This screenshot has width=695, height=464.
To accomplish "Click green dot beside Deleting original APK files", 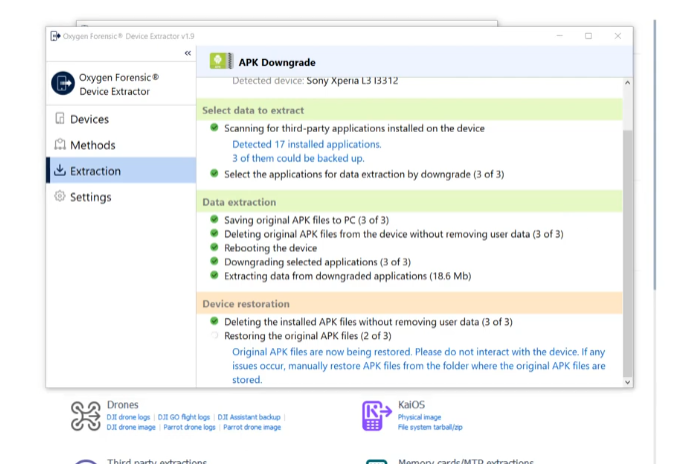I will (x=214, y=233).
